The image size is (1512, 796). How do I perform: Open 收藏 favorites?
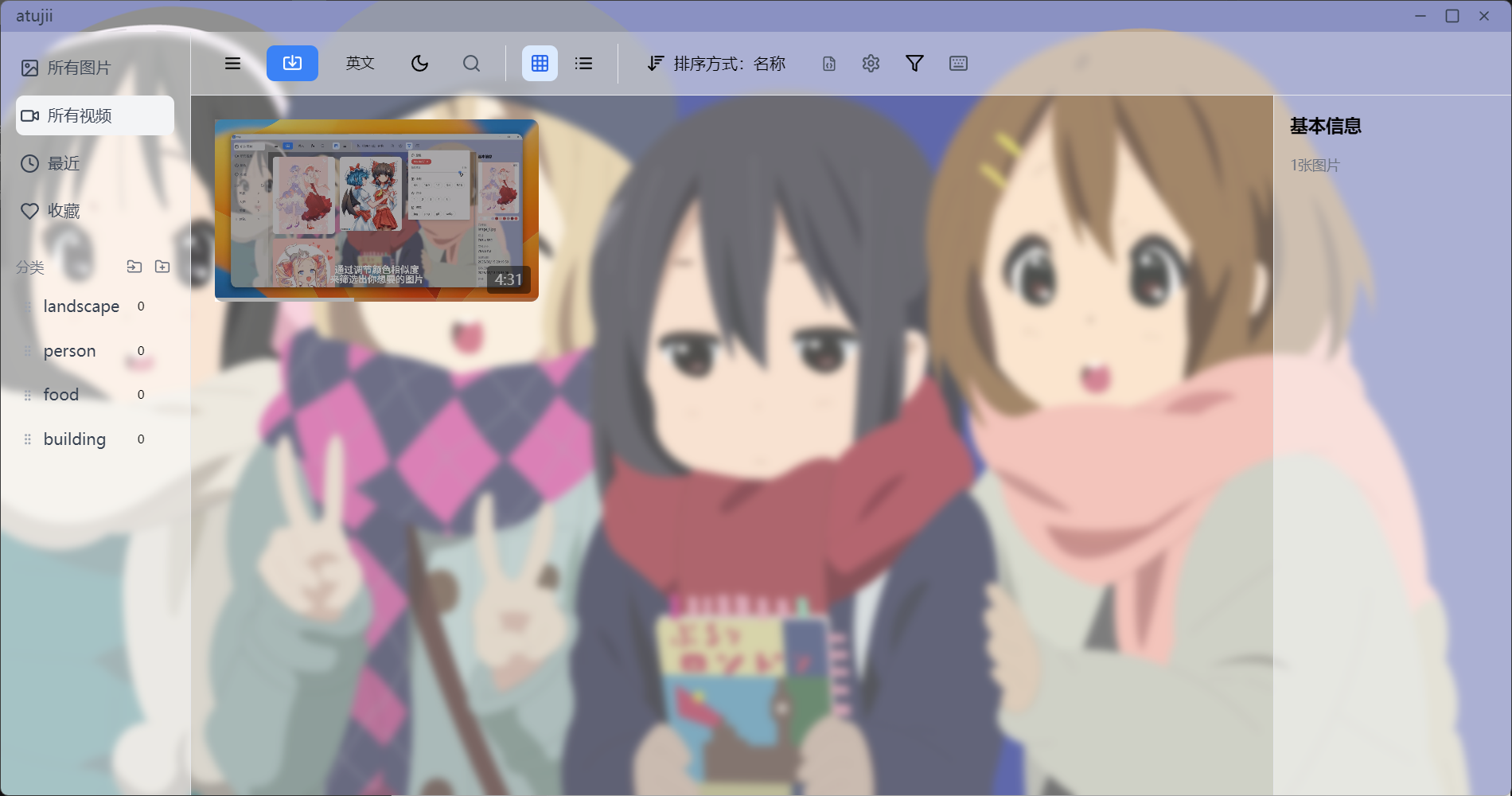point(95,211)
